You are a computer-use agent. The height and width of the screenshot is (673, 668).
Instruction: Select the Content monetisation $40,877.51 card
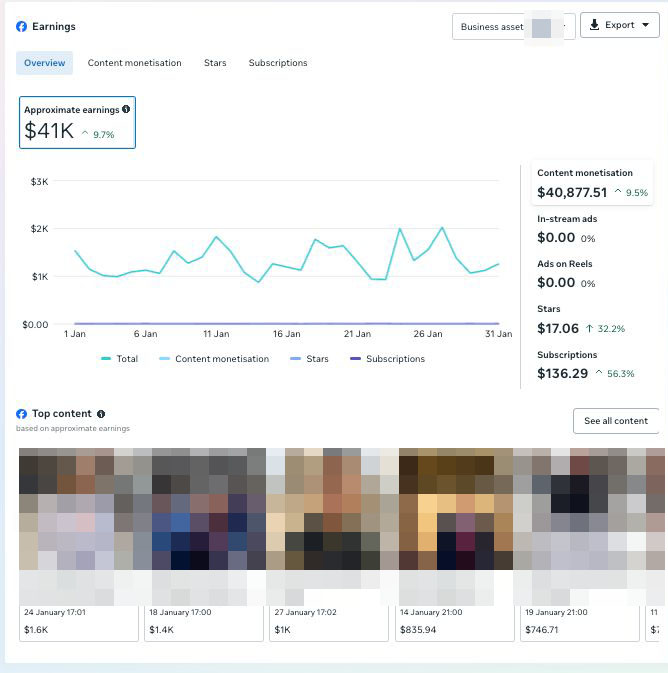(x=592, y=184)
